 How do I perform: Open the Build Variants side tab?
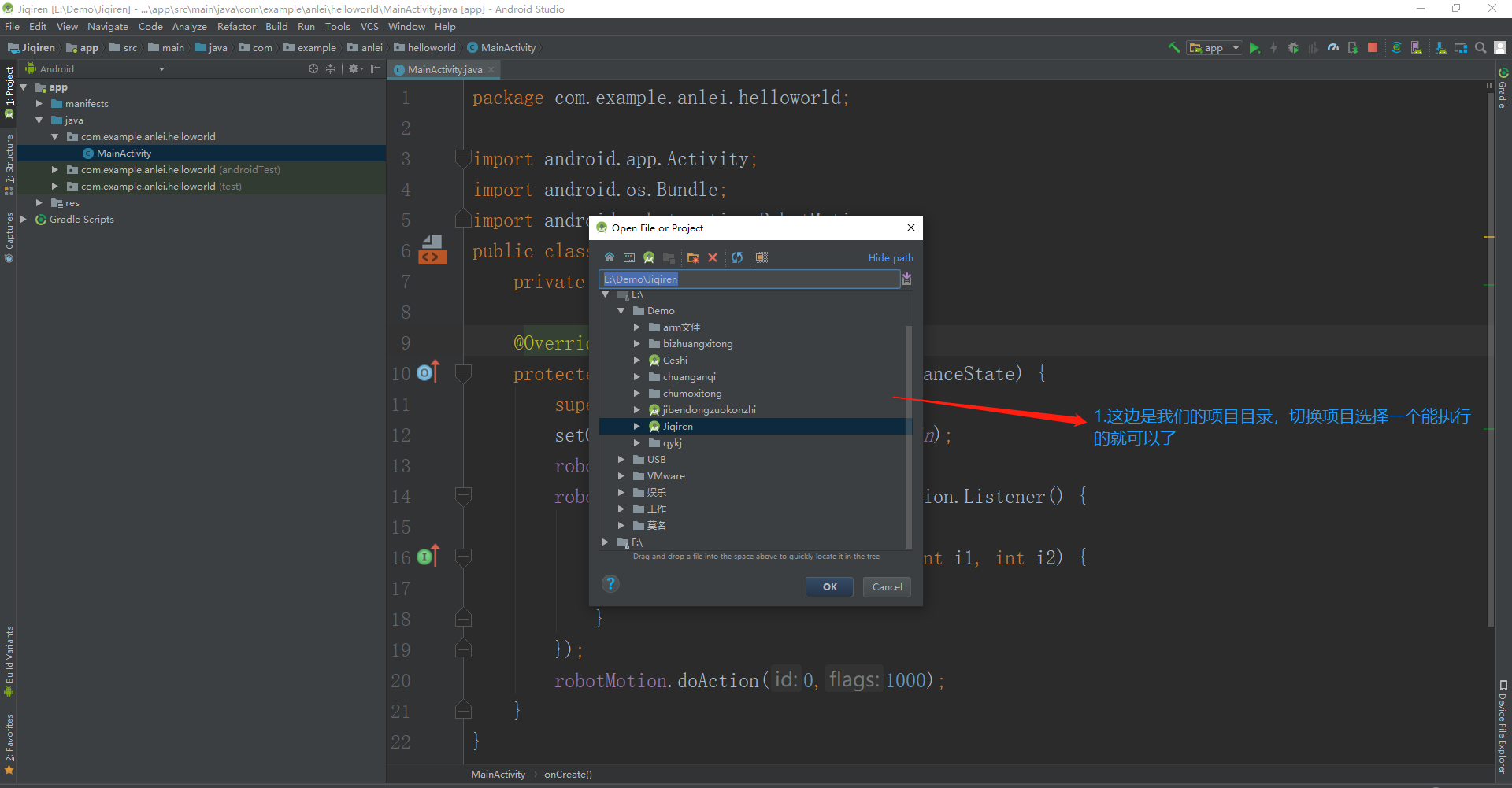point(9,660)
